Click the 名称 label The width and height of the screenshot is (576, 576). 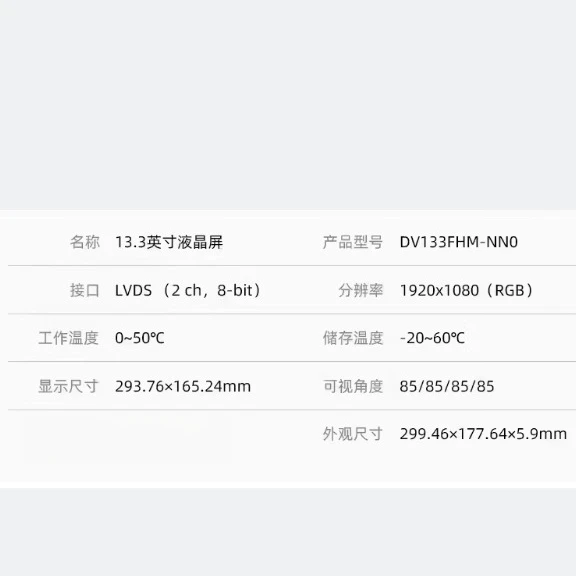pyautogui.click(x=85, y=242)
